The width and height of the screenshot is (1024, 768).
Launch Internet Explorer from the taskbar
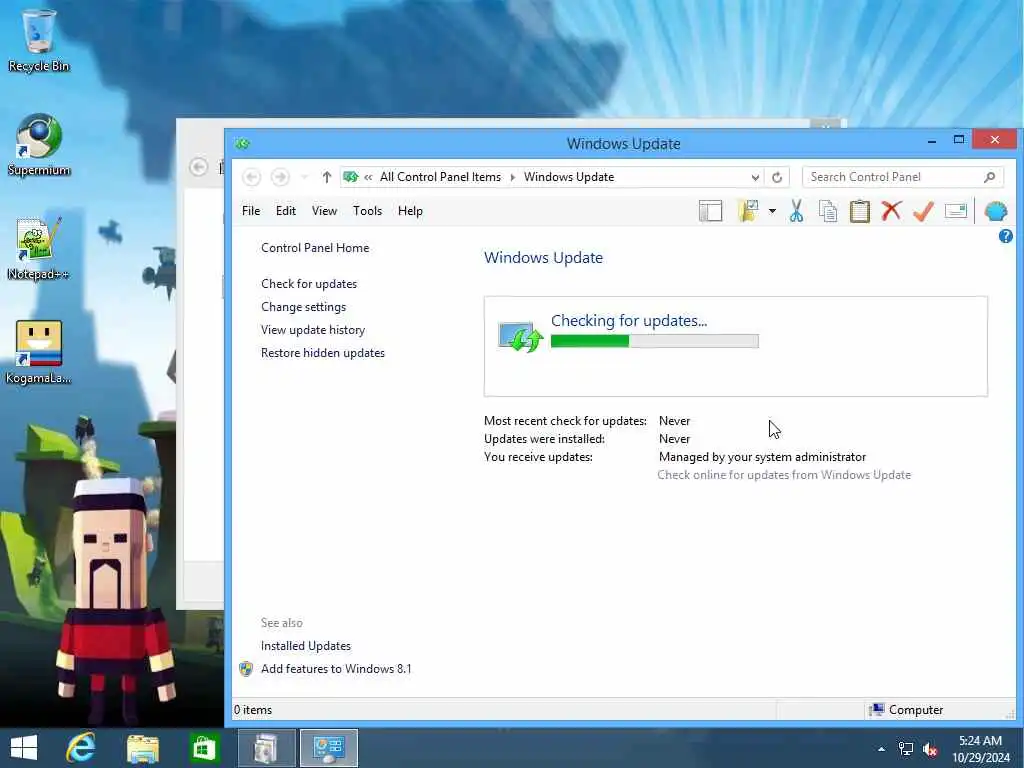[x=81, y=748]
